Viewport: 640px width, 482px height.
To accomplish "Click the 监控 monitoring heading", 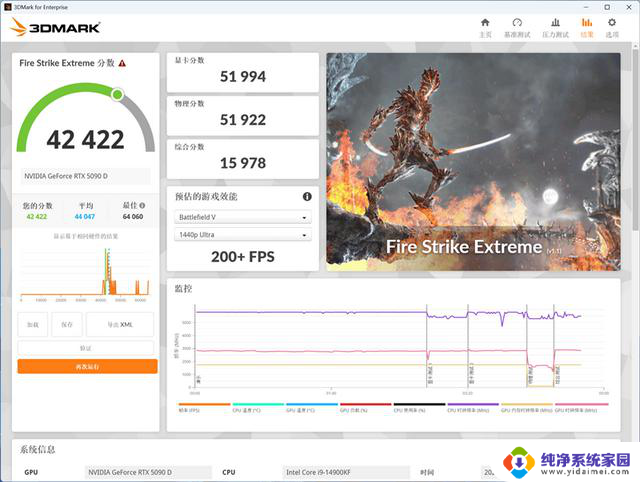I will (x=183, y=289).
